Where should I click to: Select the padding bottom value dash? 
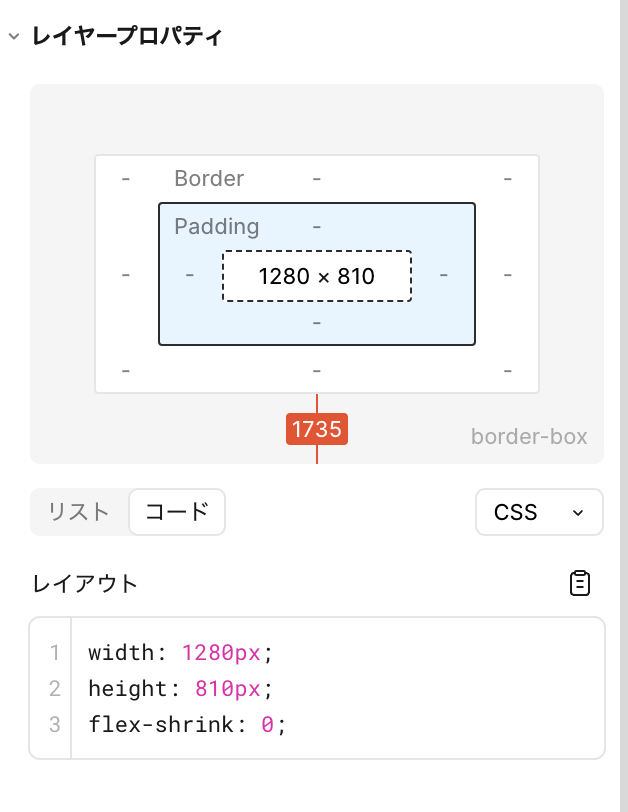pos(317,323)
